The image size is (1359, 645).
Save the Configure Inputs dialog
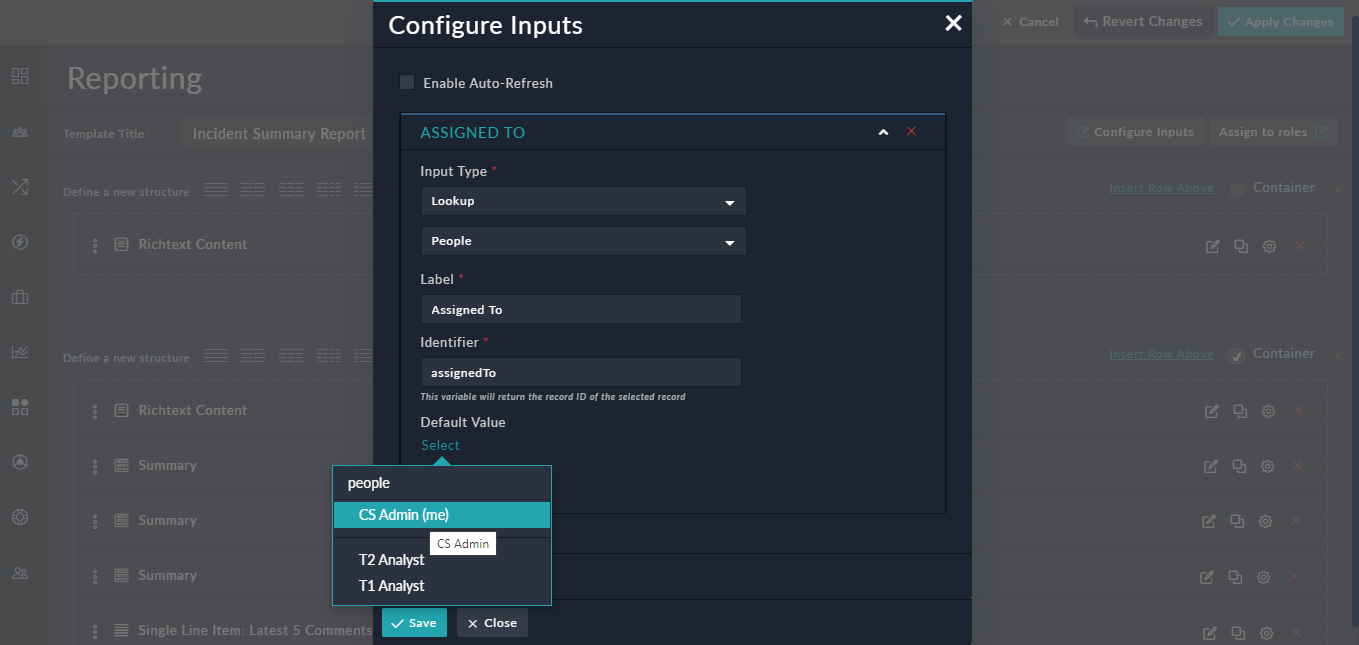tap(414, 622)
